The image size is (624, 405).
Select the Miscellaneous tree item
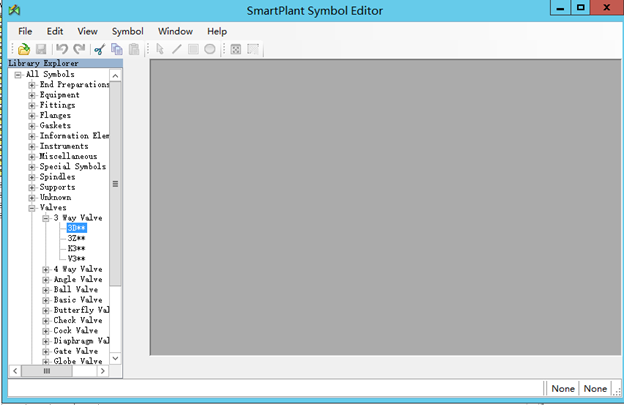[x=68, y=156]
